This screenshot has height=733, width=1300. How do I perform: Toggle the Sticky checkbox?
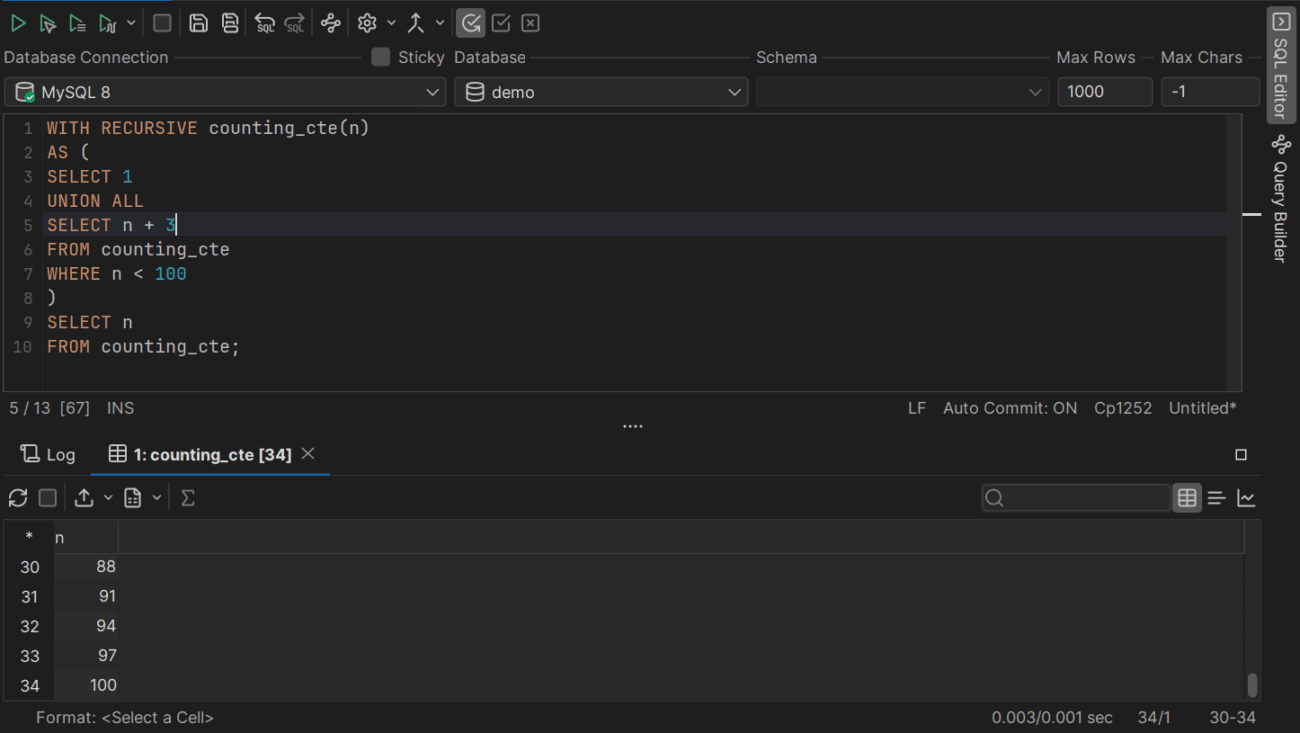(x=380, y=57)
